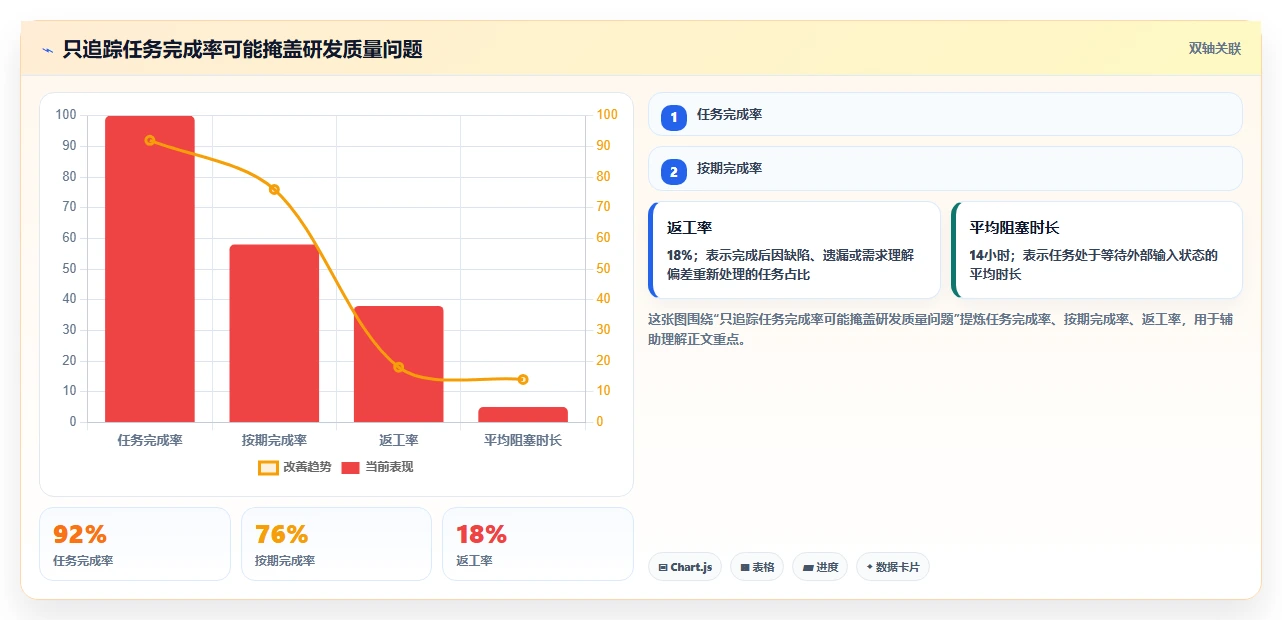Click the 表格 tag text
Screen dimensions: 1282x620
pos(764,567)
